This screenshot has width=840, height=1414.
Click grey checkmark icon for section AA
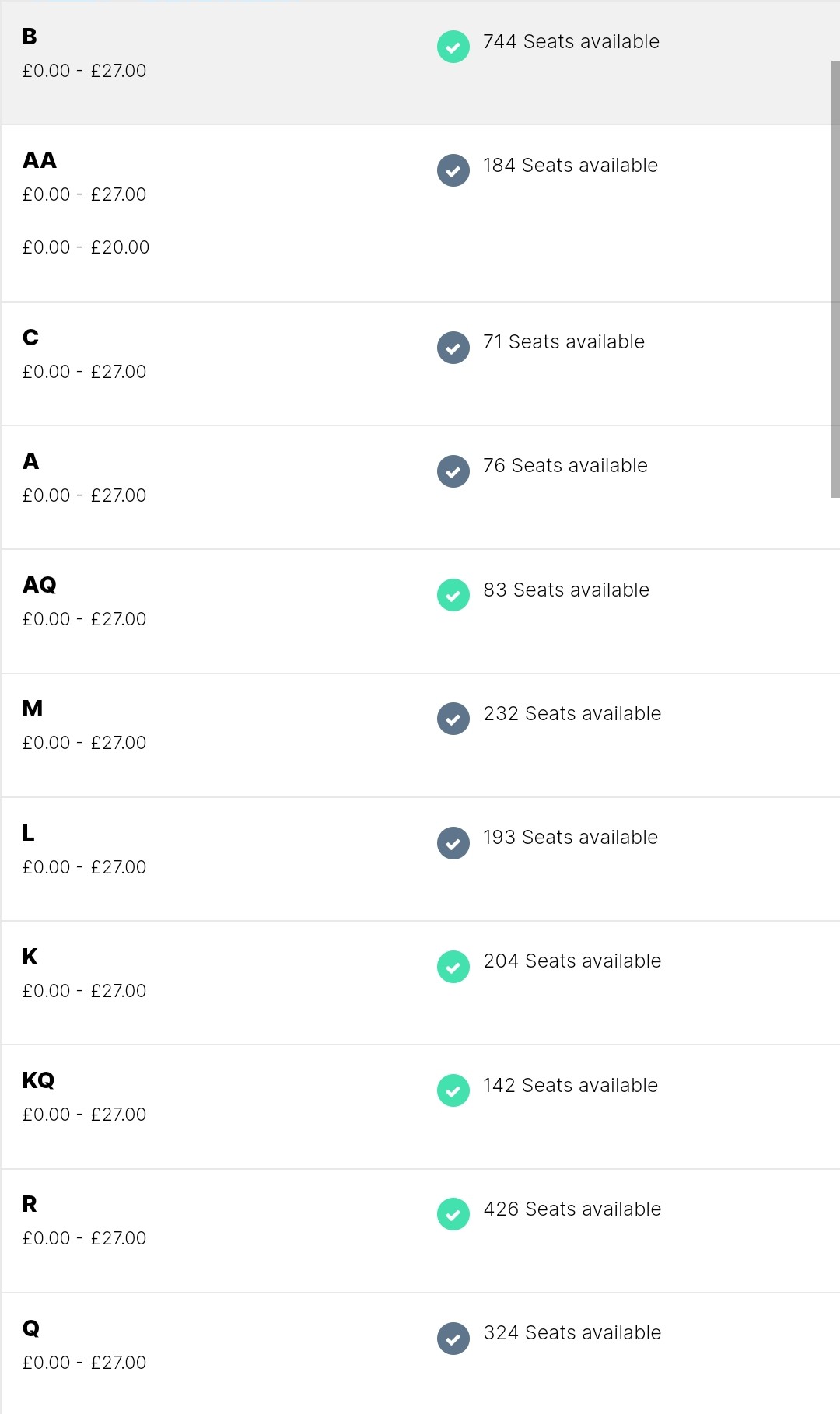point(453,170)
